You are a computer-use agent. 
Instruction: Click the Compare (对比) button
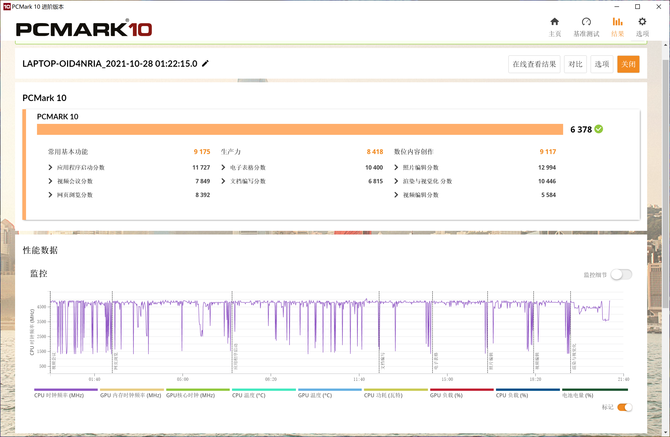575,64
